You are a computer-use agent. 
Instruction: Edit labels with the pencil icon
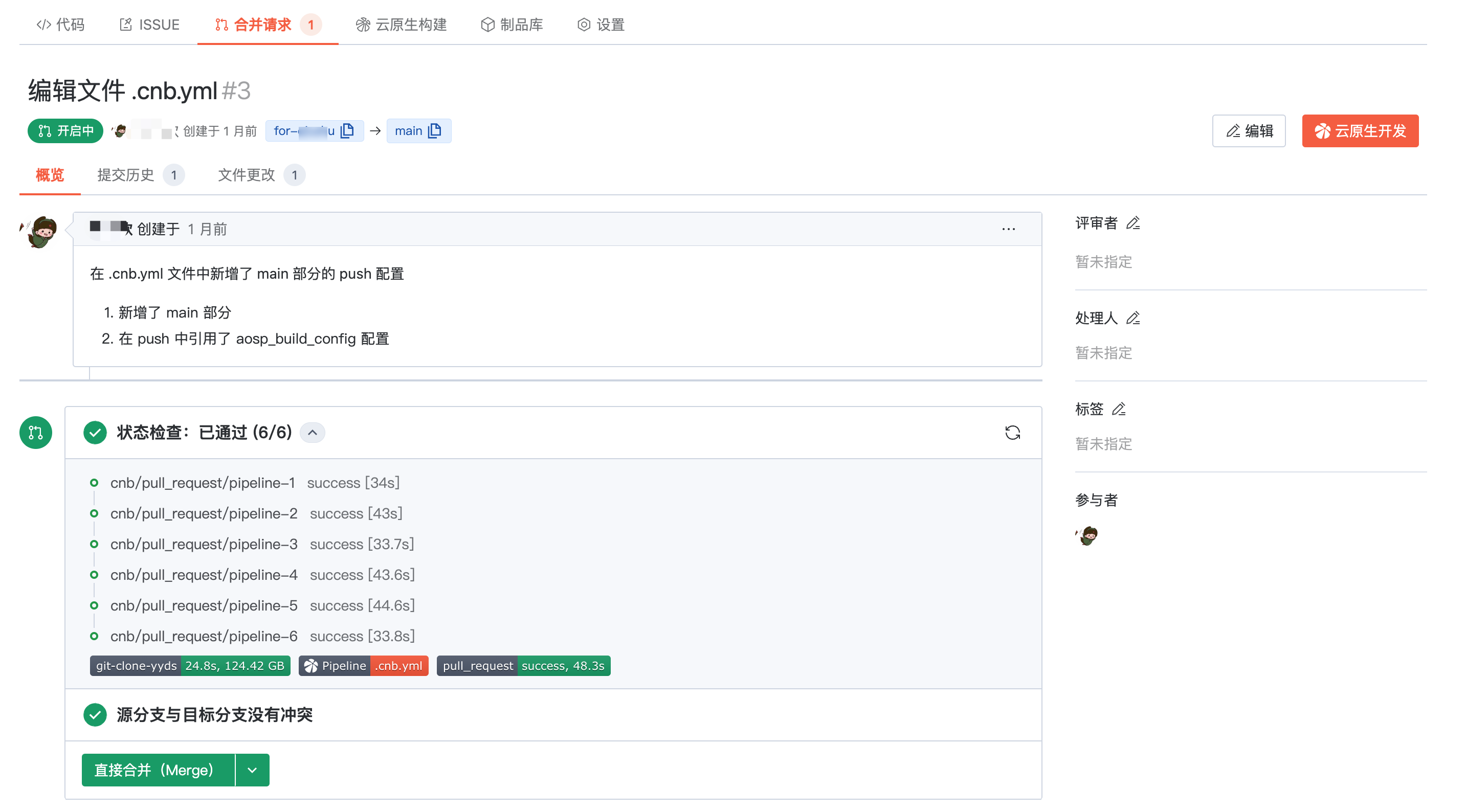tap(1118, 409)
